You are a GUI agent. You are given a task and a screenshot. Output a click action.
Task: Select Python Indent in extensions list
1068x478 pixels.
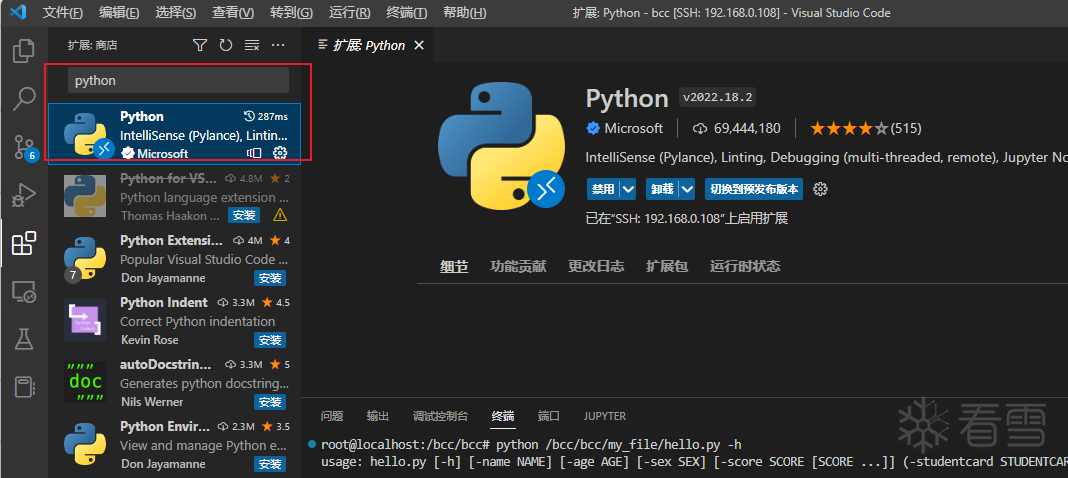[x=174, y=321]
